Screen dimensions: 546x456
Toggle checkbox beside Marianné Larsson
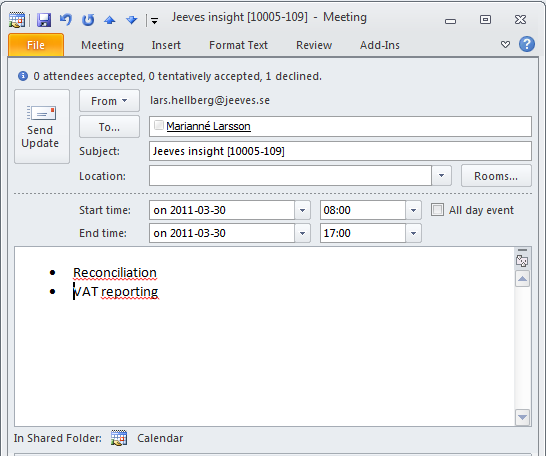pos(159,125)
